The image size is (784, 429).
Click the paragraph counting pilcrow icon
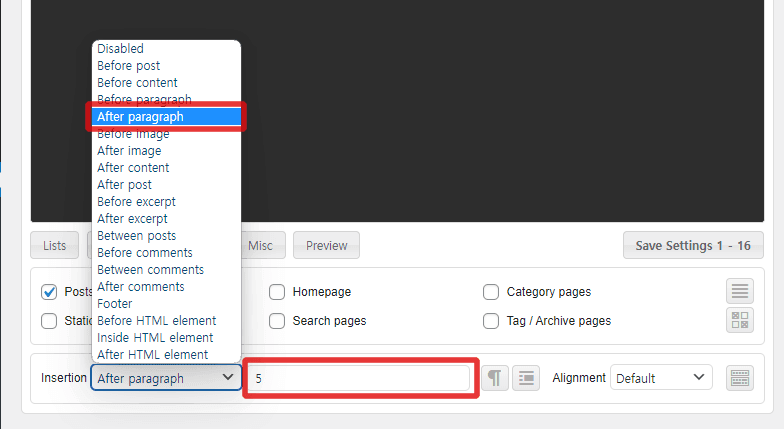(x=495, y=378)
